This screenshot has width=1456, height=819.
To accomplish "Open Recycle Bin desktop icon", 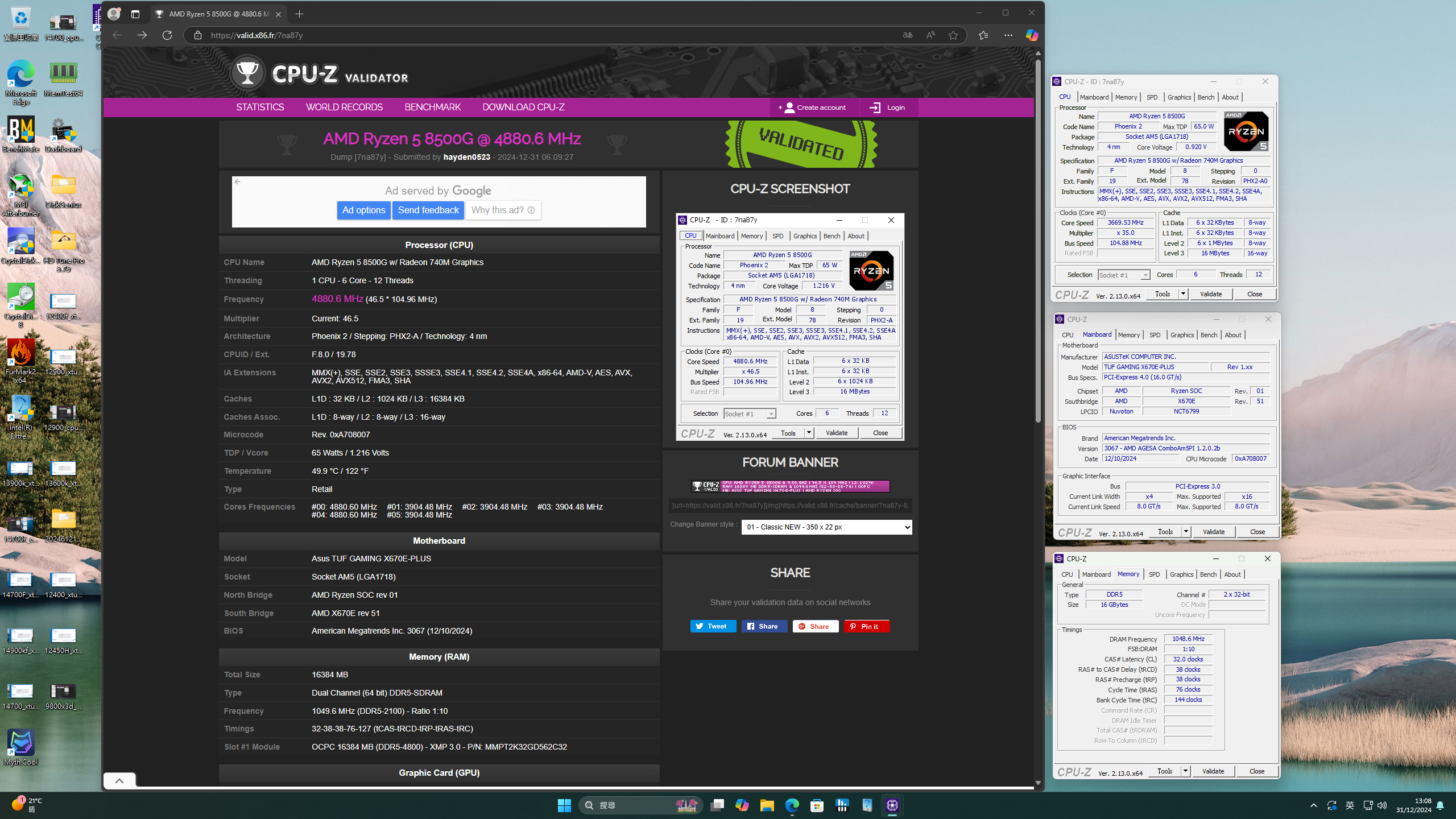I will [x=21, y=24].
